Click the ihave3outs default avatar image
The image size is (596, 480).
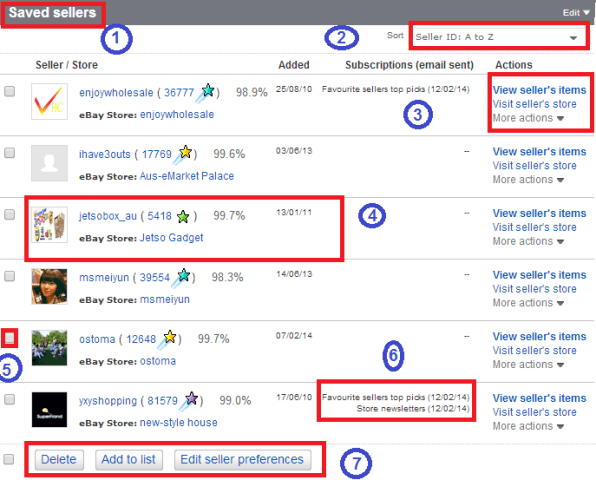49,163
